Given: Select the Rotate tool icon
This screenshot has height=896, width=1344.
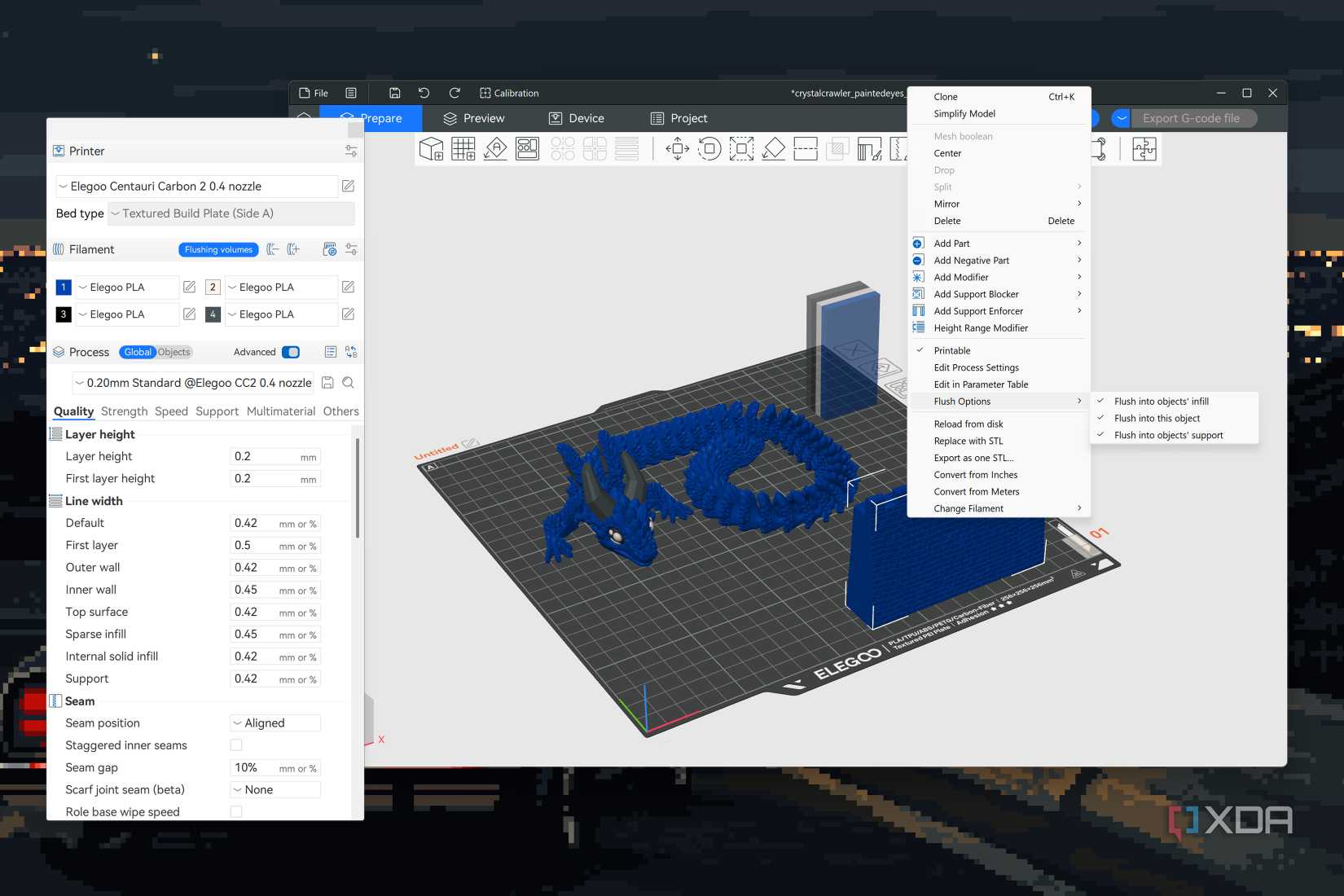Looking at the screenshot, I should 709,149.
